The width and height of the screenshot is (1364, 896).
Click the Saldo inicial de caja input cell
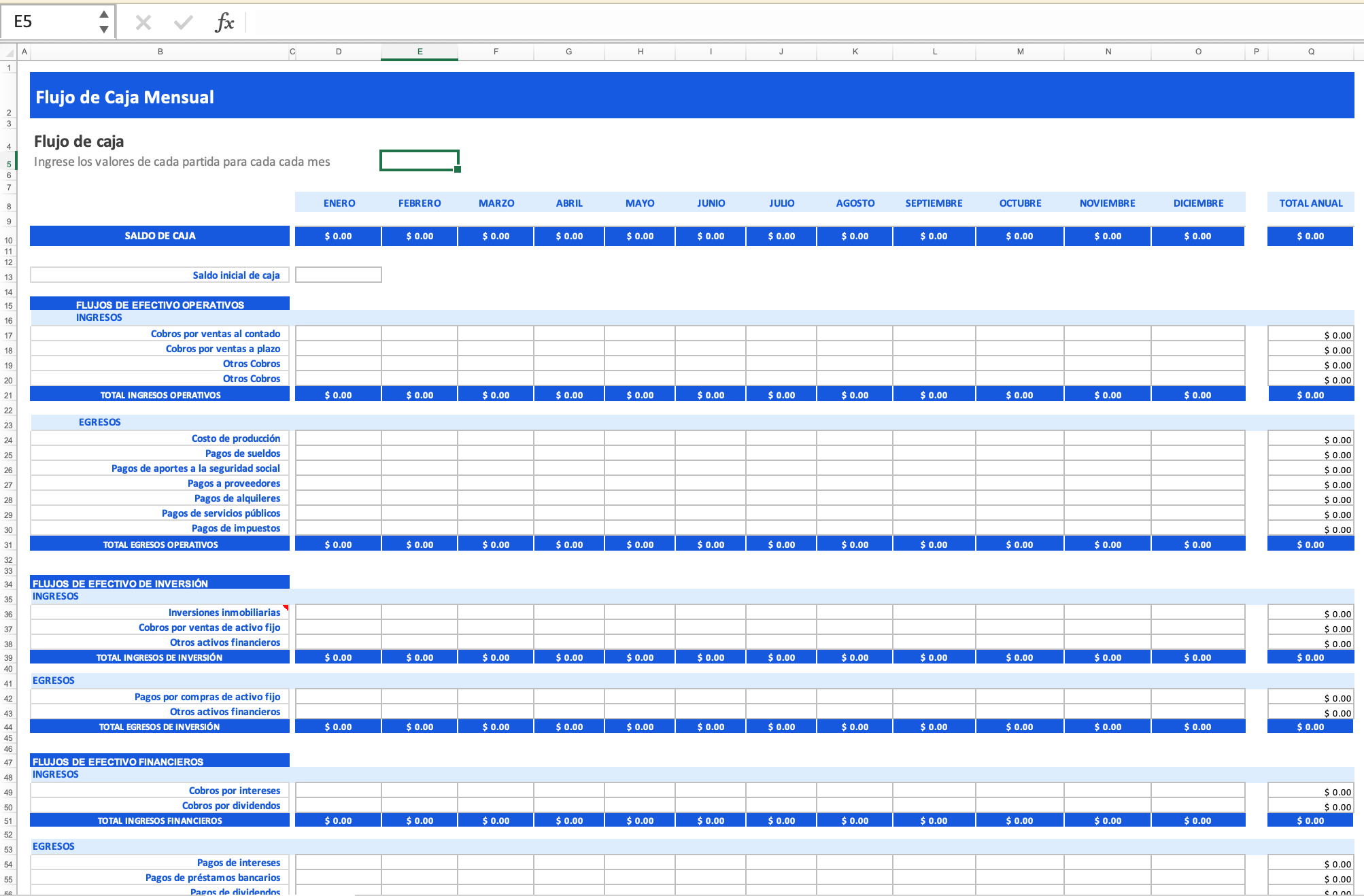(x=338, y=275)
